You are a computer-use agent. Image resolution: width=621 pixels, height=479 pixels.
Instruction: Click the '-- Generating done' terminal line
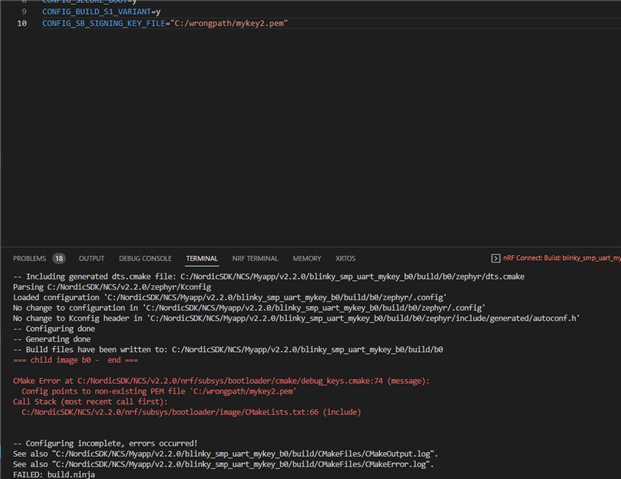(52, 339)
